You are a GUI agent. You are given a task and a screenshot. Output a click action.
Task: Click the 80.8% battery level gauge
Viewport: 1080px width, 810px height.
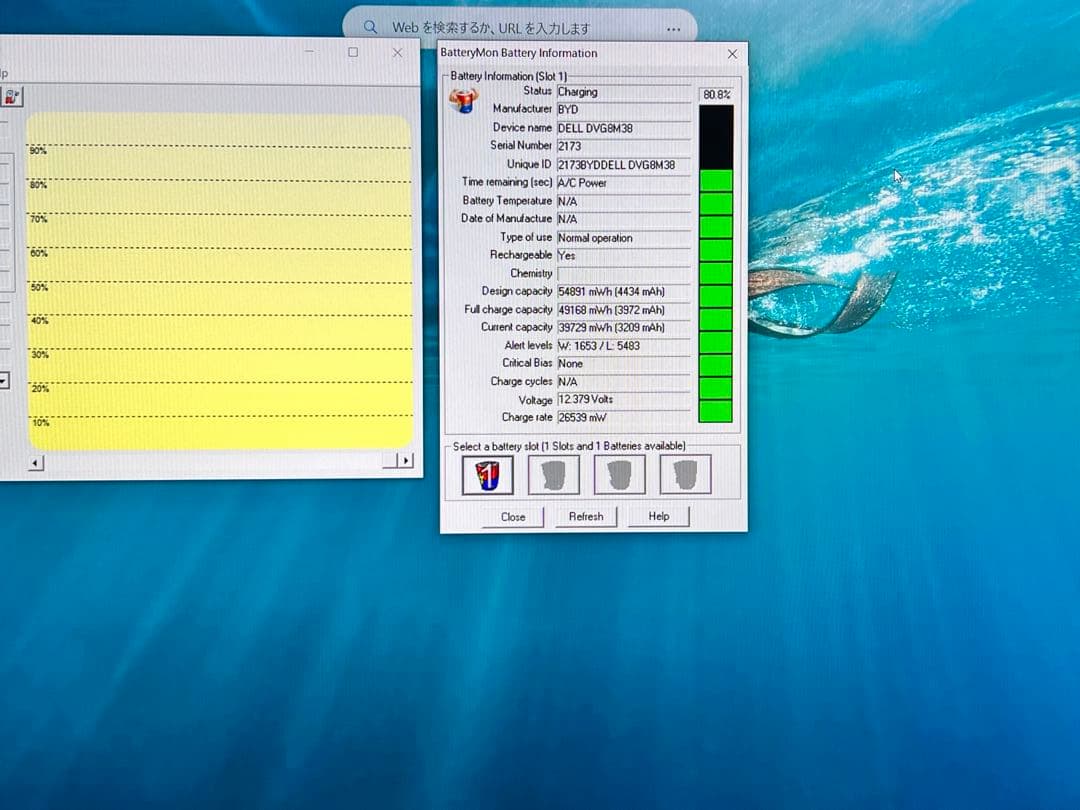716,263
